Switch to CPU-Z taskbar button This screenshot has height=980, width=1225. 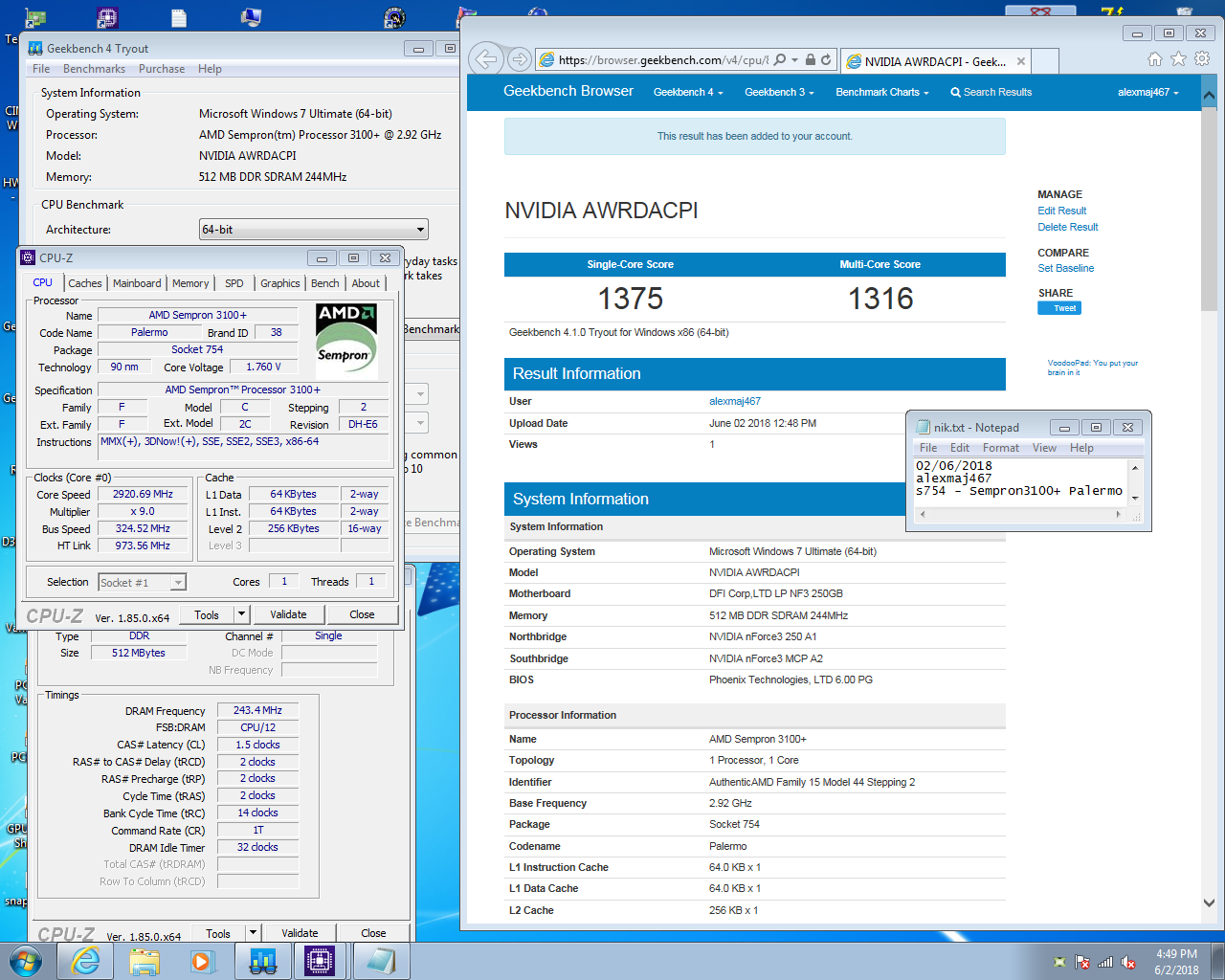point(320,961)
